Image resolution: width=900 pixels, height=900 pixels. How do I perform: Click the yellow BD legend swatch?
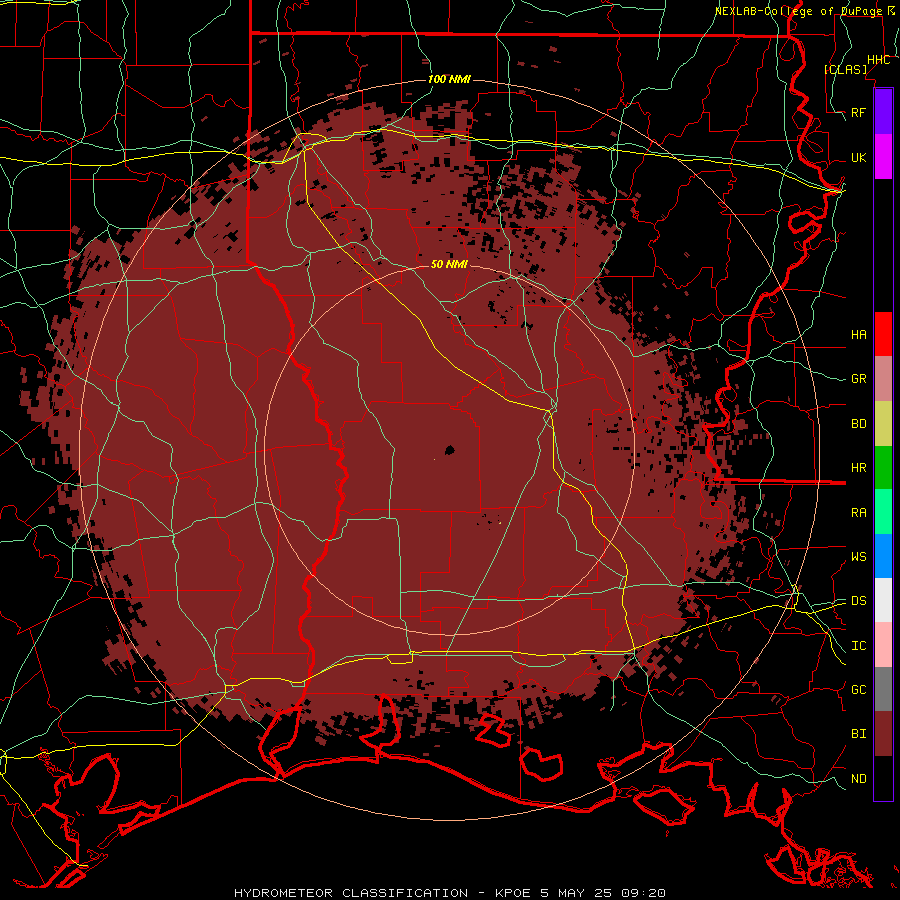[x=883, y=424]
